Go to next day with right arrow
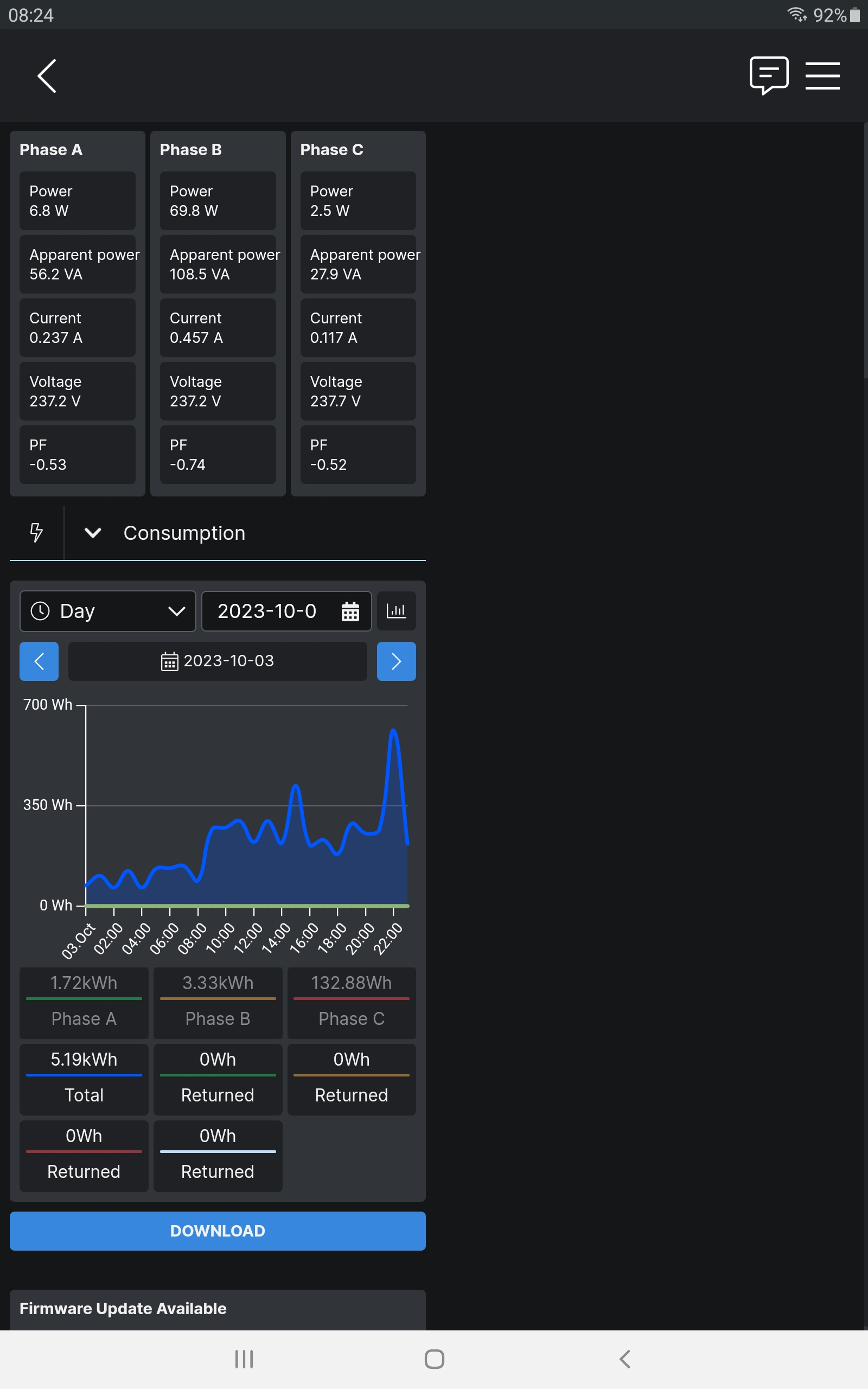This screenshot has width=868, height=1389. pos(396,661)
